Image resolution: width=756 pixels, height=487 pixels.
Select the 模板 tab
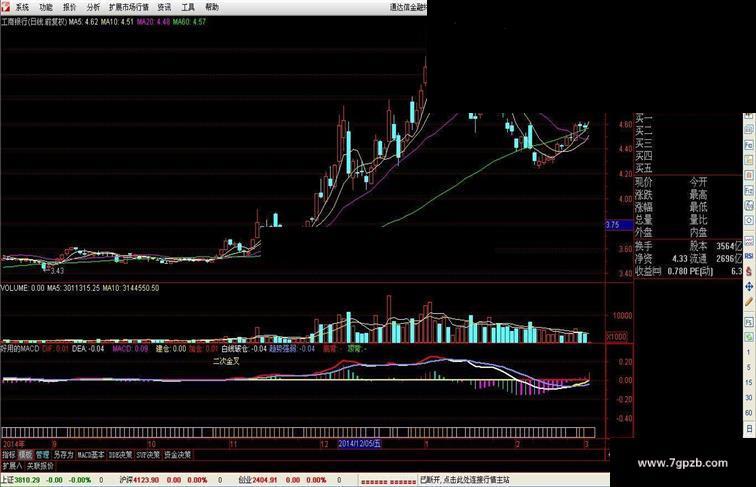pos(26,455)
